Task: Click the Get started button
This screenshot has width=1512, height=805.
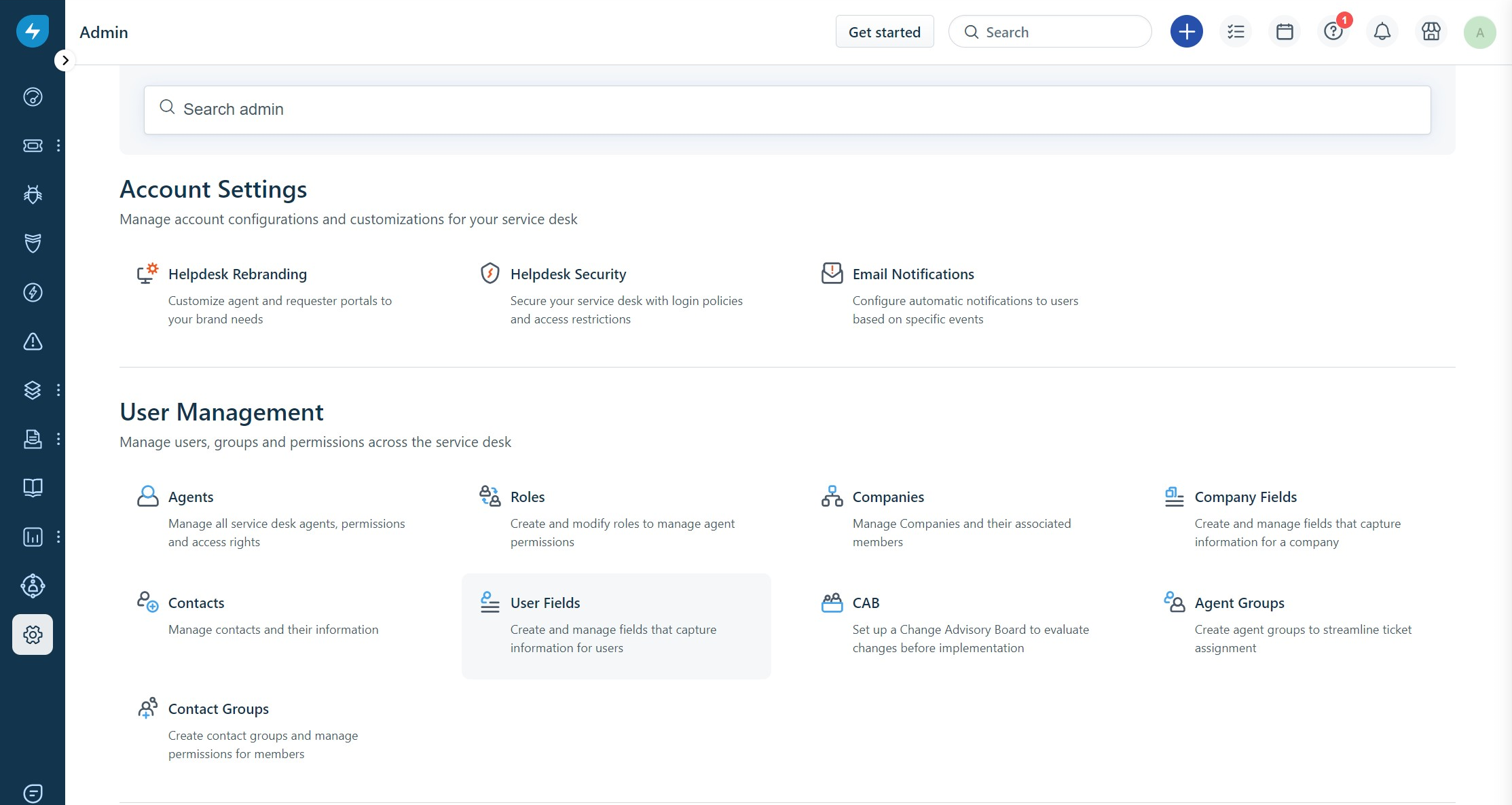Action: coord(884,32)
